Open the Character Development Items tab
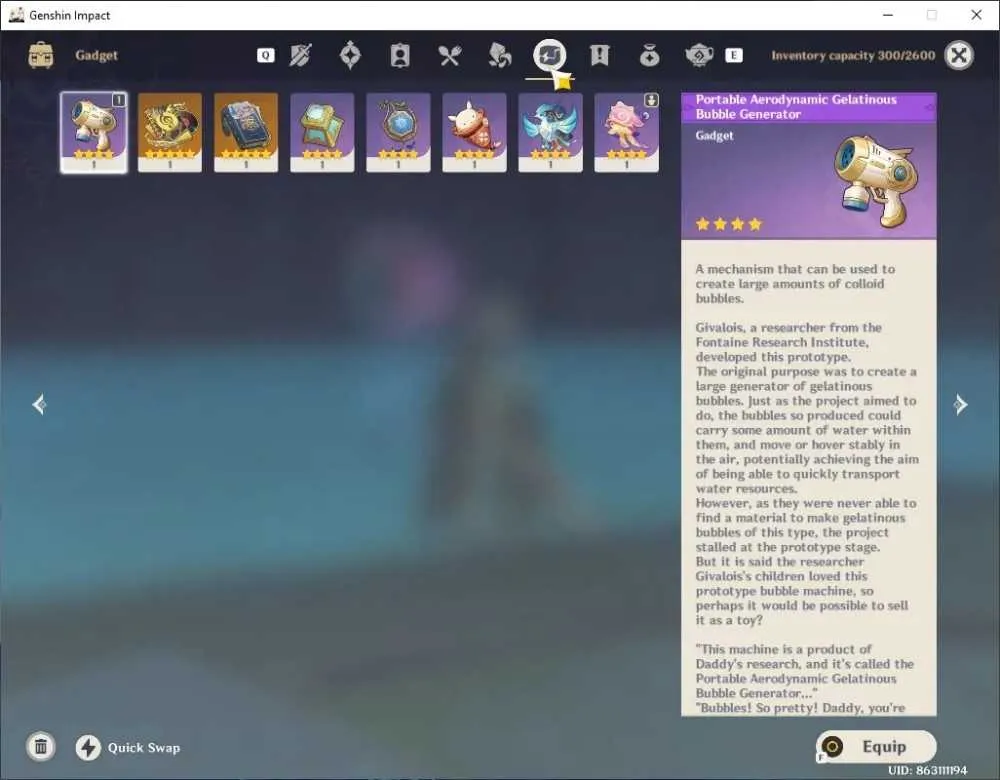Viewport: 1000px width, 780px height. tap(400, 55)
